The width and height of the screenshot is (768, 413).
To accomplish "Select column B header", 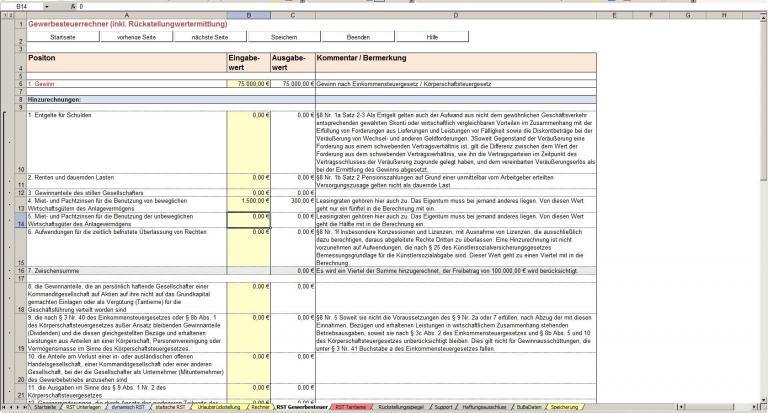I will (248, 16).
